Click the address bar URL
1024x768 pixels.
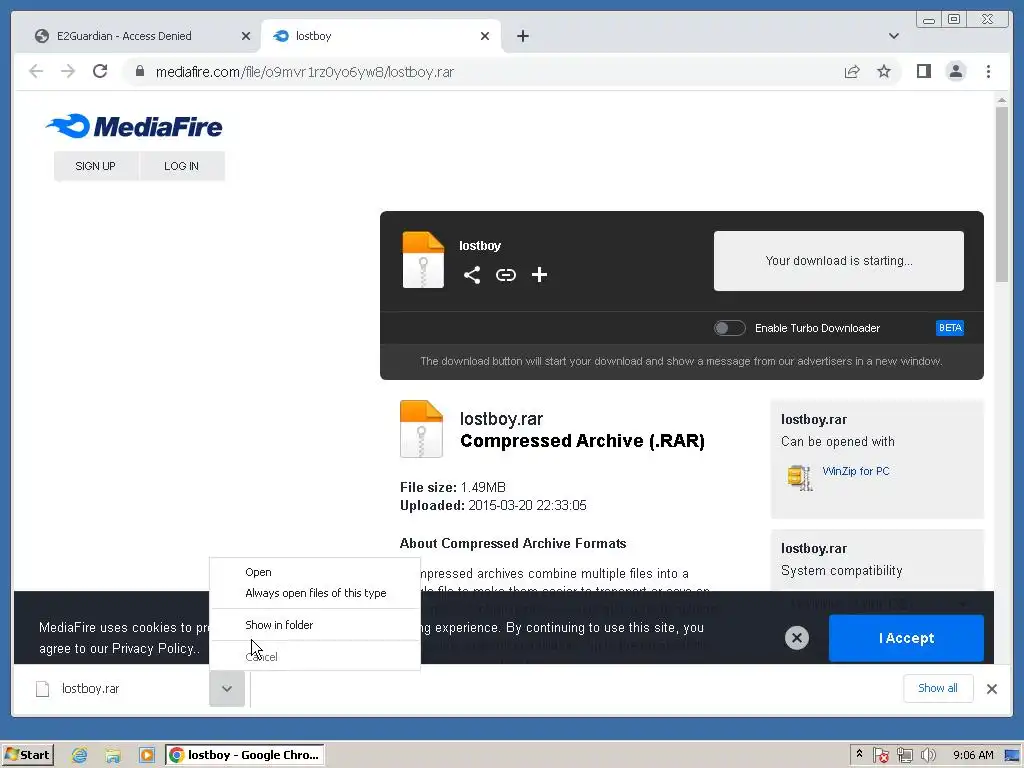(x=305, y=72)
